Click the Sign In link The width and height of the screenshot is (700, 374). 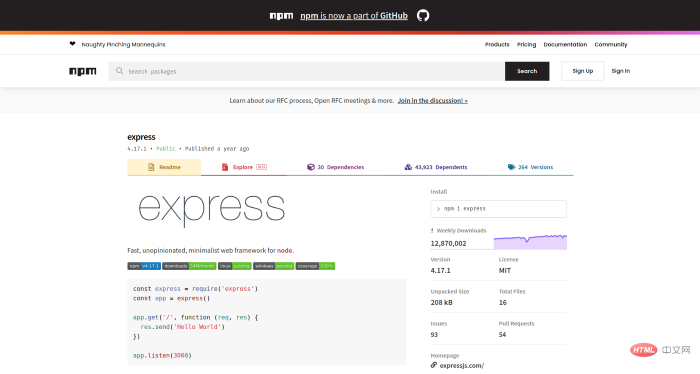[621, 71]
